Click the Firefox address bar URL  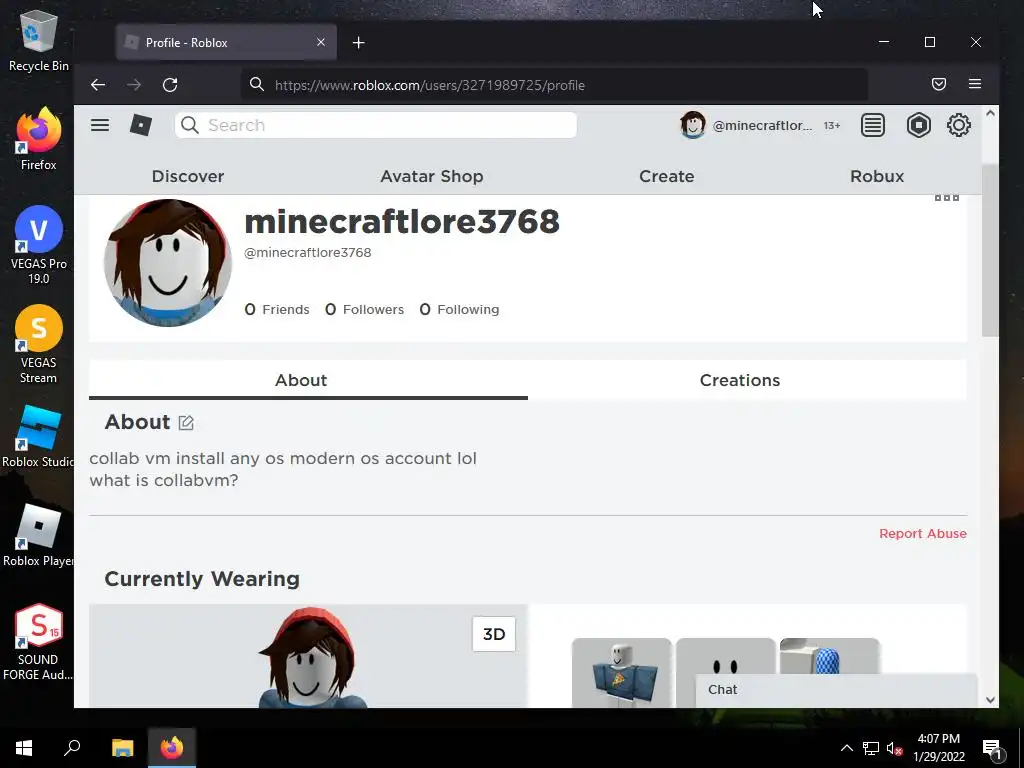click(430, 85)
